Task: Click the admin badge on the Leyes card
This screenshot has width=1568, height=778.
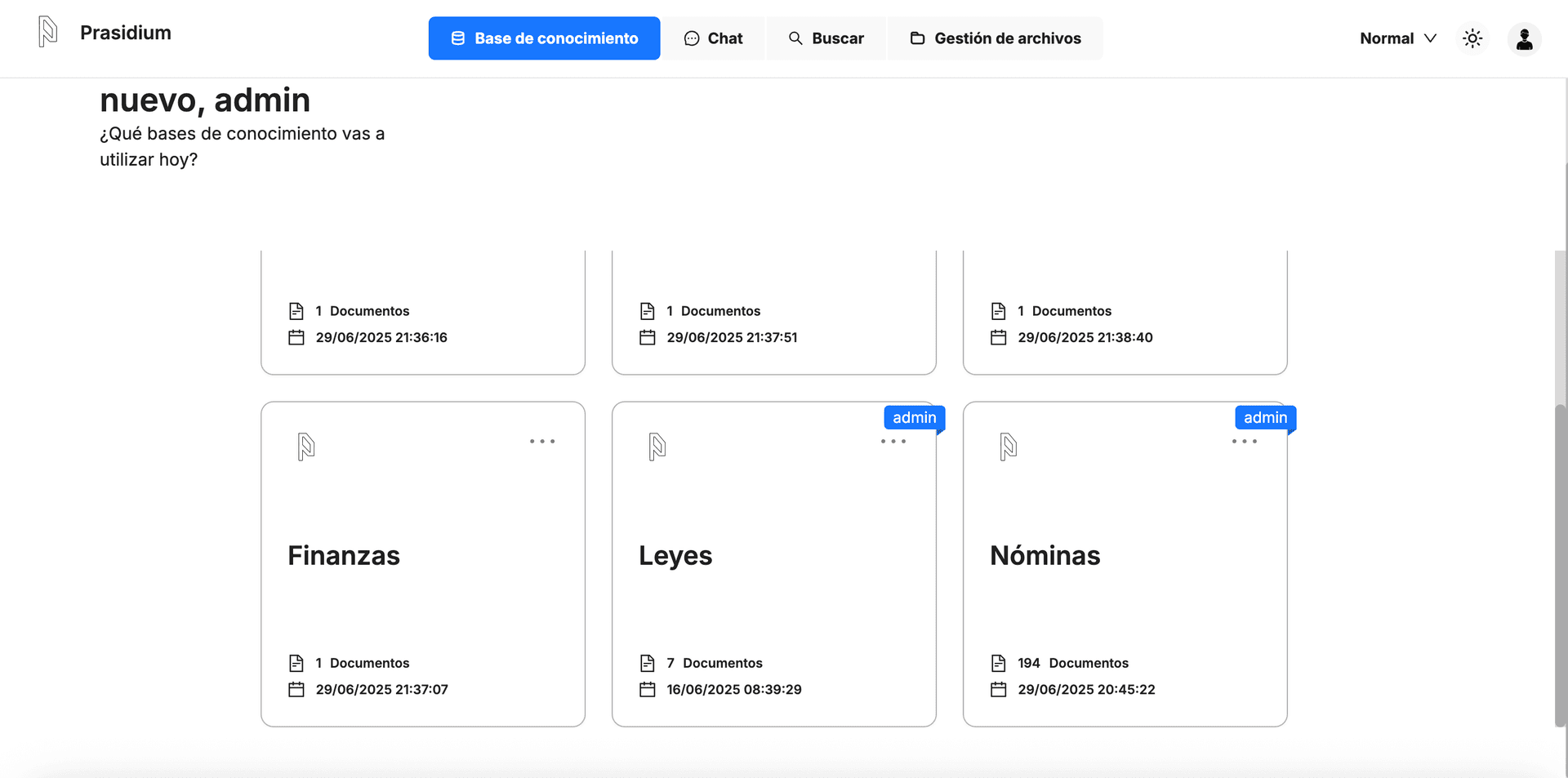Action: [x=913, y=417]
